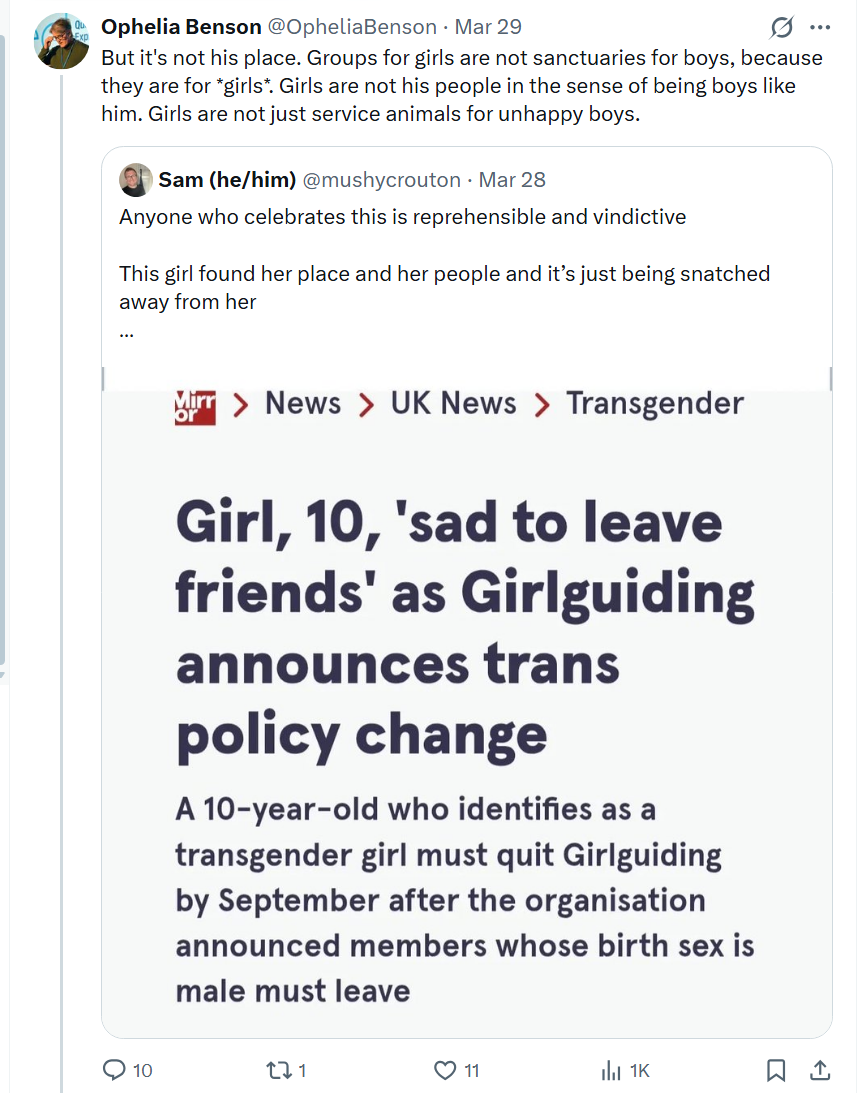Image resolution: width=863 pixels, height=1093 pixels.
Task: Open the share post menu
Action: pos(819,1070)
